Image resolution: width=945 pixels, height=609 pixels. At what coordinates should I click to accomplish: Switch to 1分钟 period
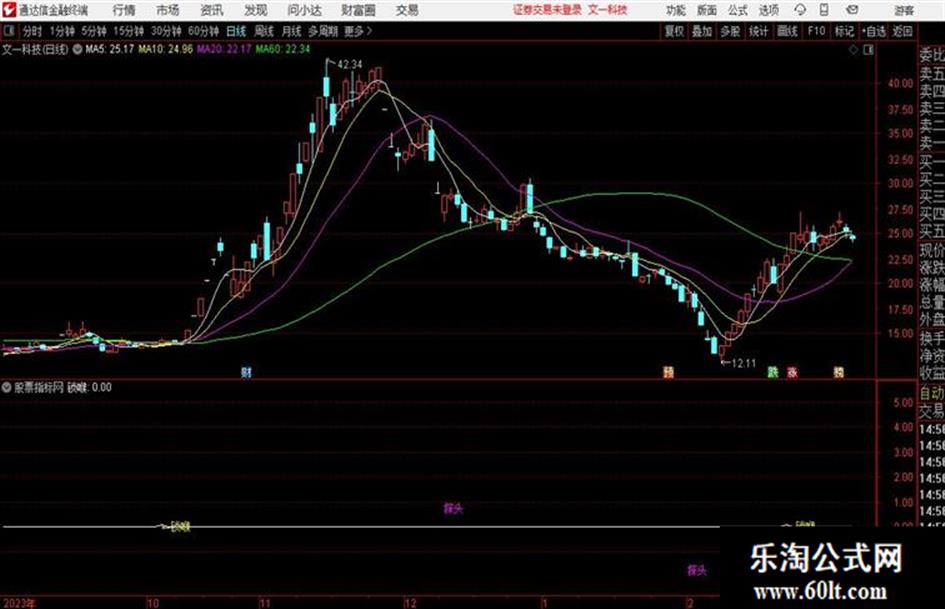click(x=61, y=31)
